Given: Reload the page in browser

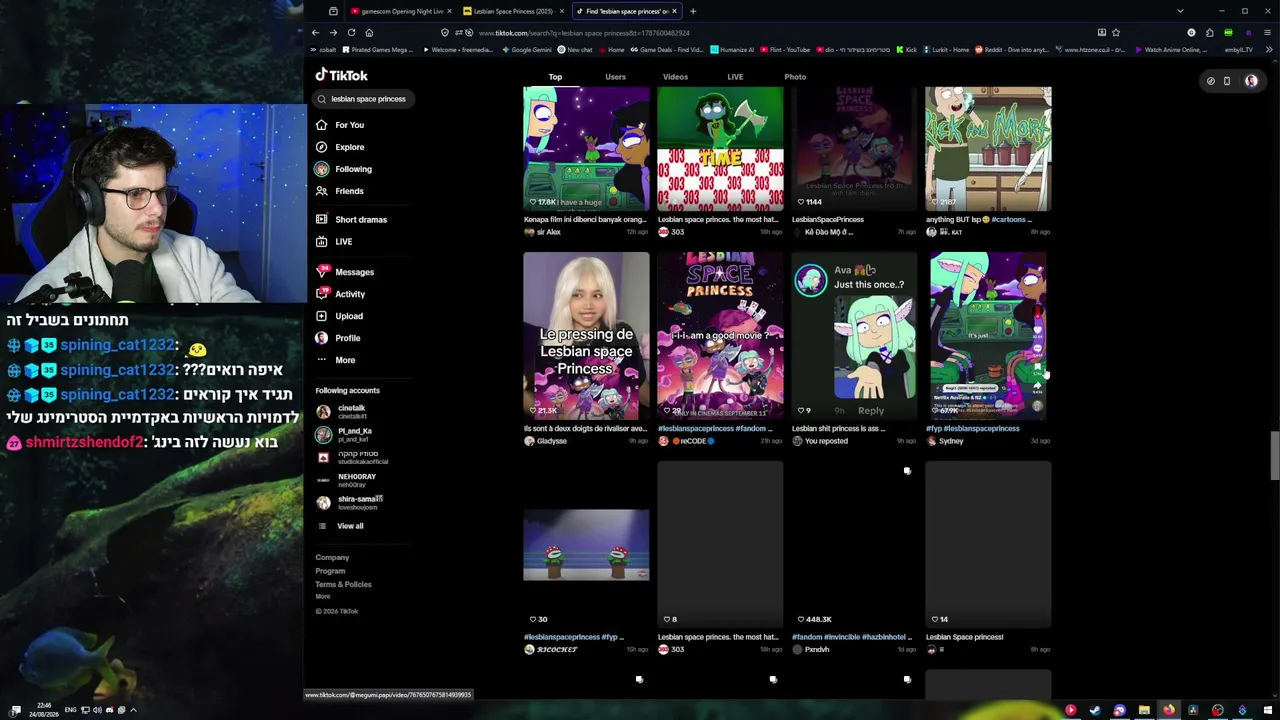Looking at the screenshot, I should pyautogui.click(x=351, y=33).
